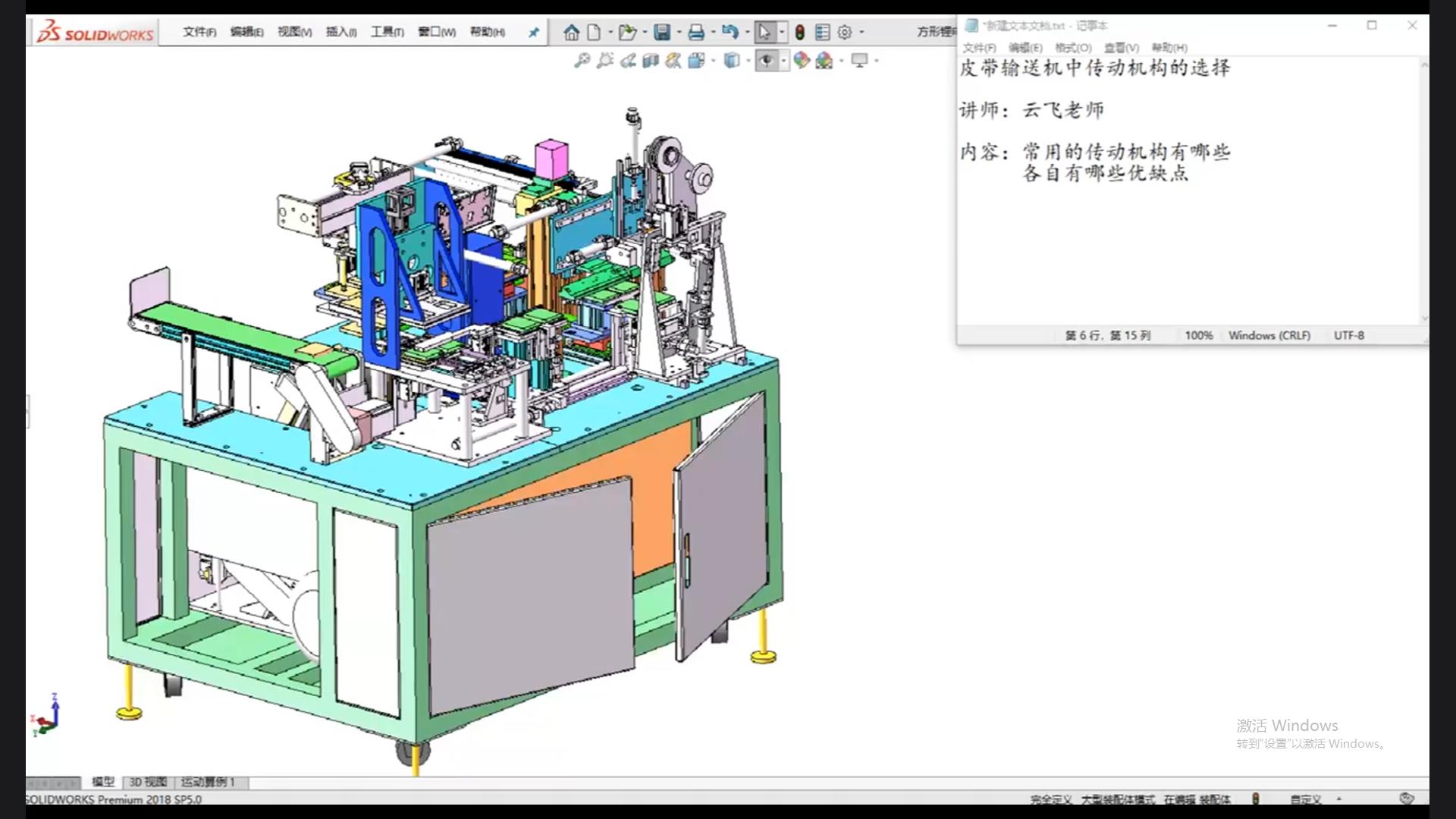Image resolution: width=1456 pixels, height=819 pixels.
Task: Click the Rebuild traffic light icon
Action: coord(799,32)
